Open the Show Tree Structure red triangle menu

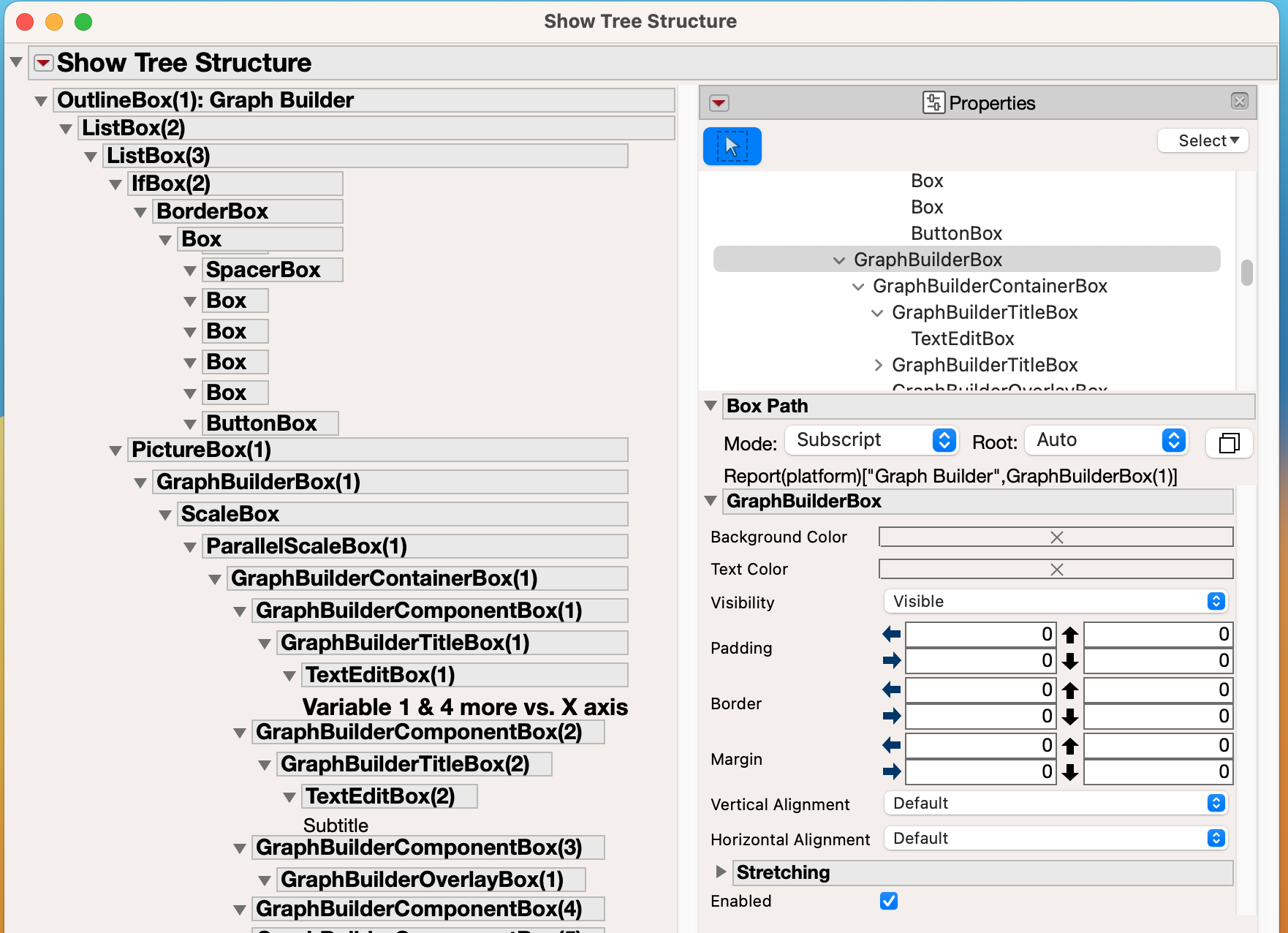(42, 63)
